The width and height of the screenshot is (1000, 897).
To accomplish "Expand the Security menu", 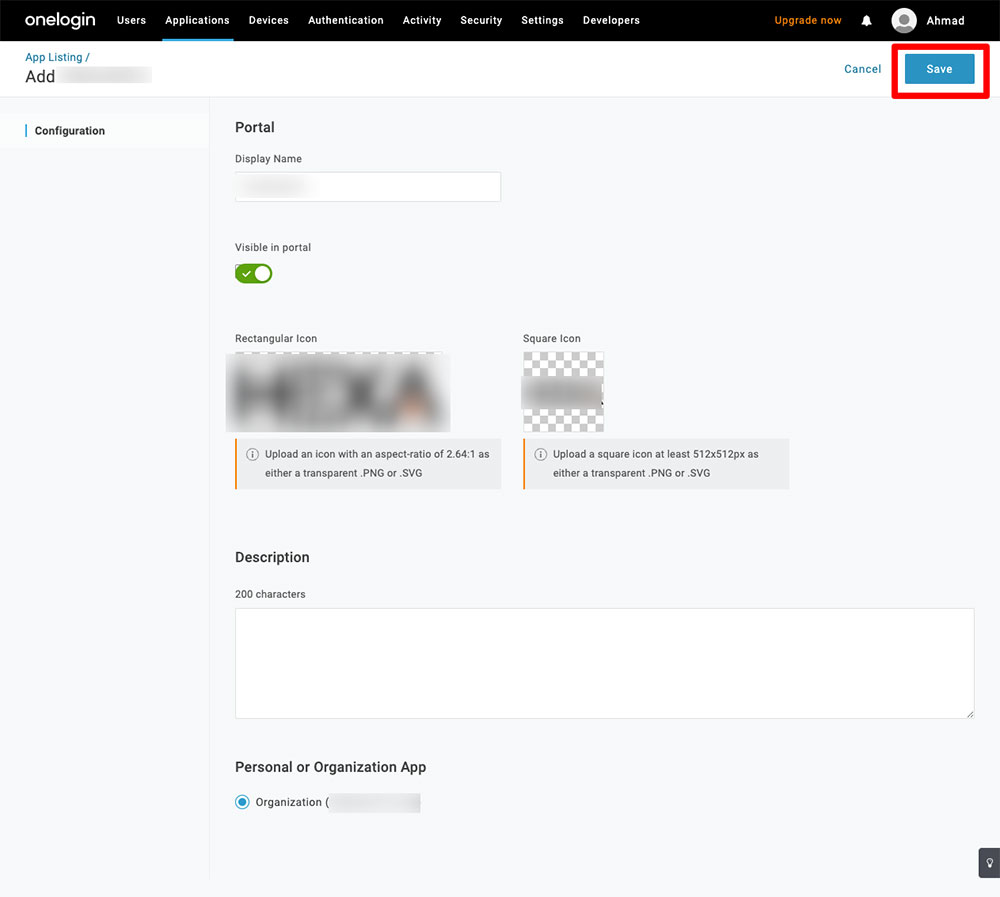I will coord(481,20).
